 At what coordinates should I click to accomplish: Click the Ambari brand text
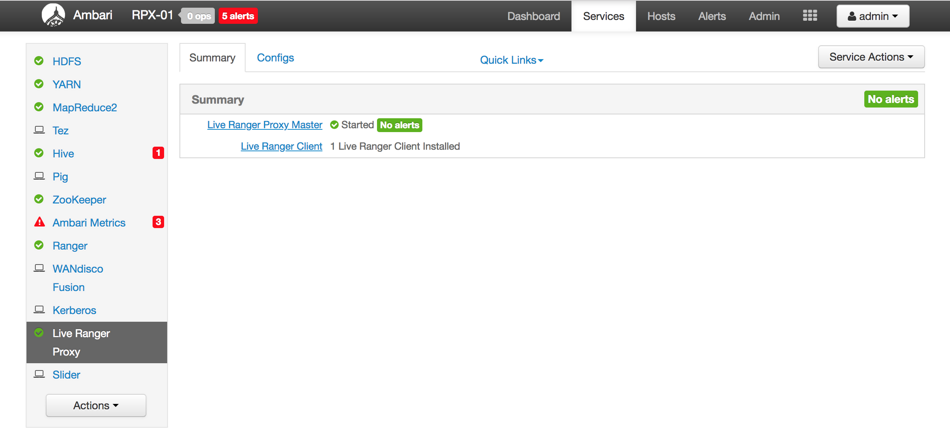pos(93,15)
